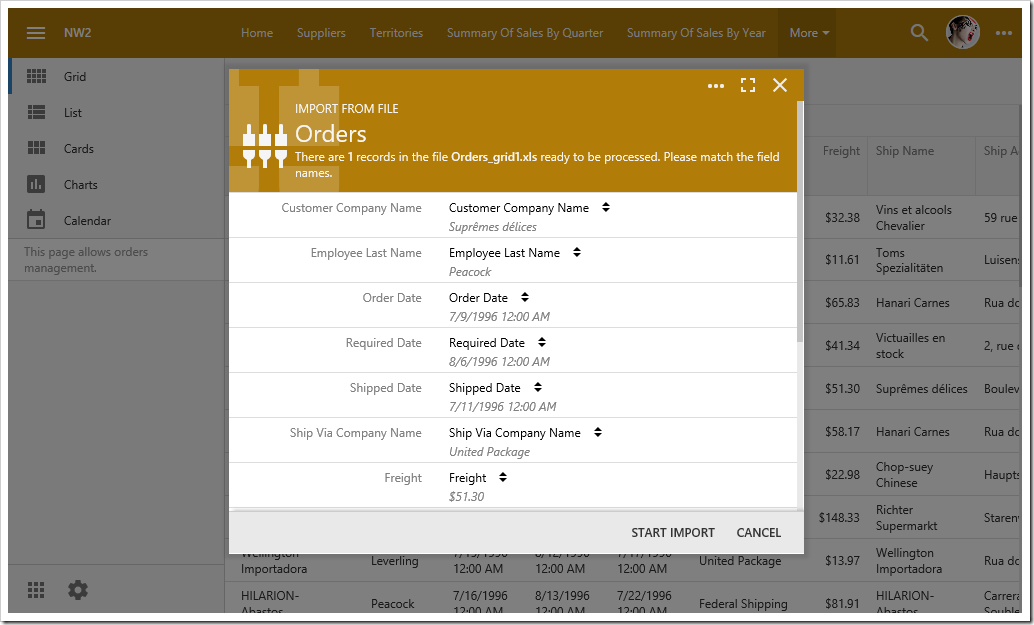Viewport: 1034px width, 625px height.
Task: Go to Home page
Action: (257, 33)
